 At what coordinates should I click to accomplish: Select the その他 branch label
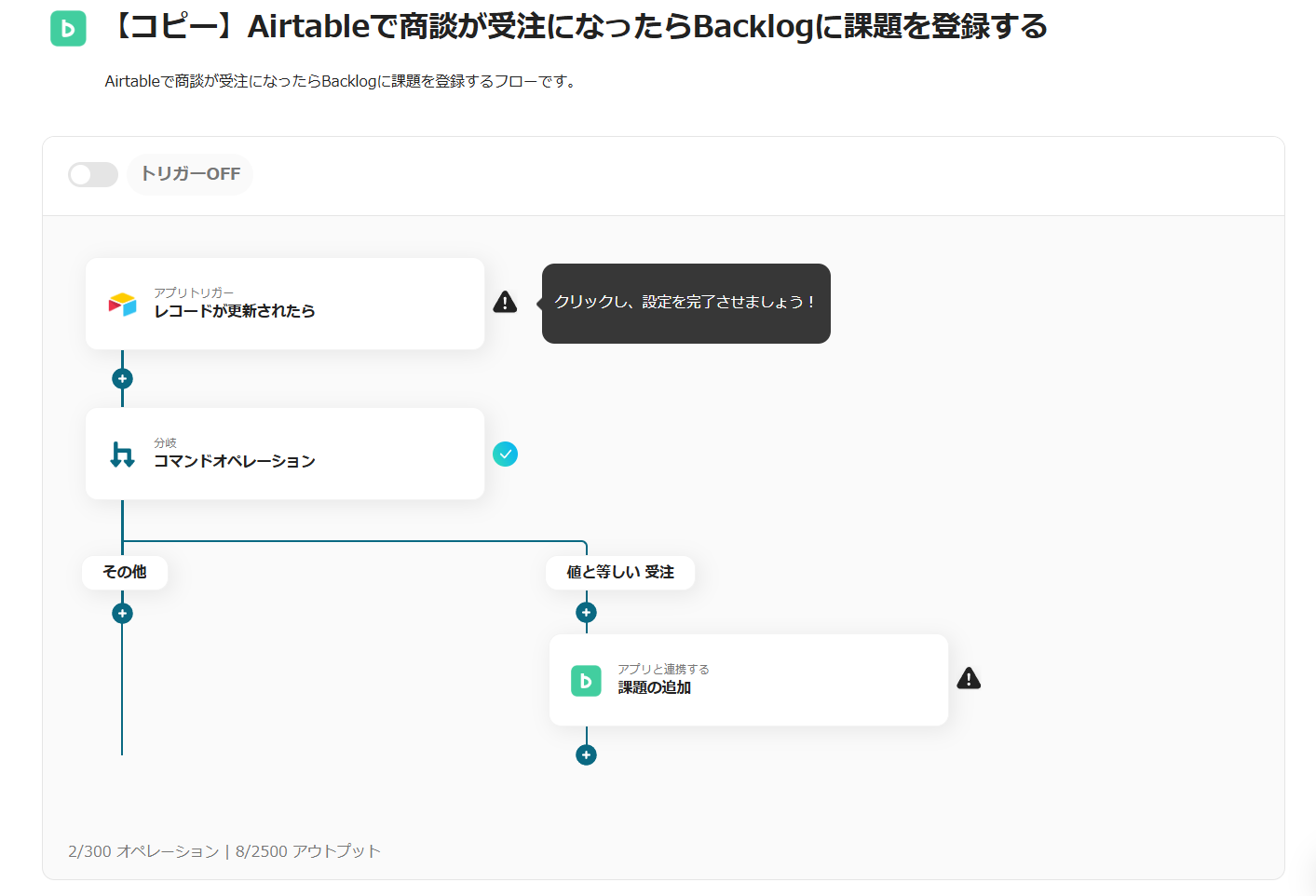[125, 572]
